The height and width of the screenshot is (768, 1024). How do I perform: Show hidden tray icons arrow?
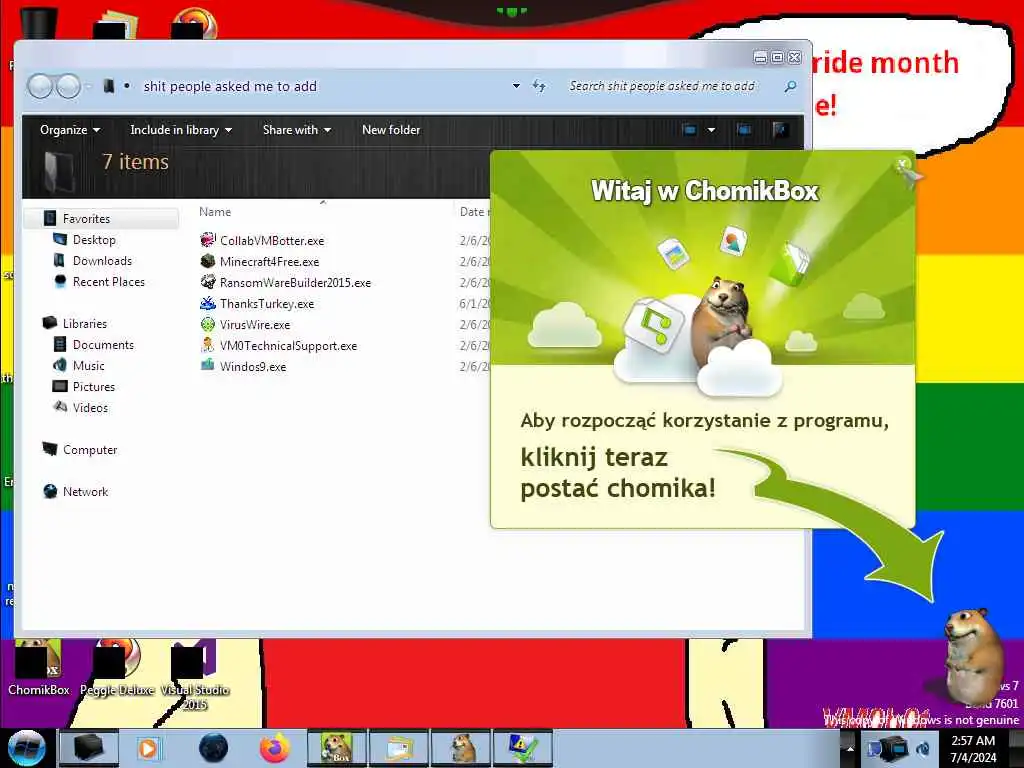pos(850,748)
